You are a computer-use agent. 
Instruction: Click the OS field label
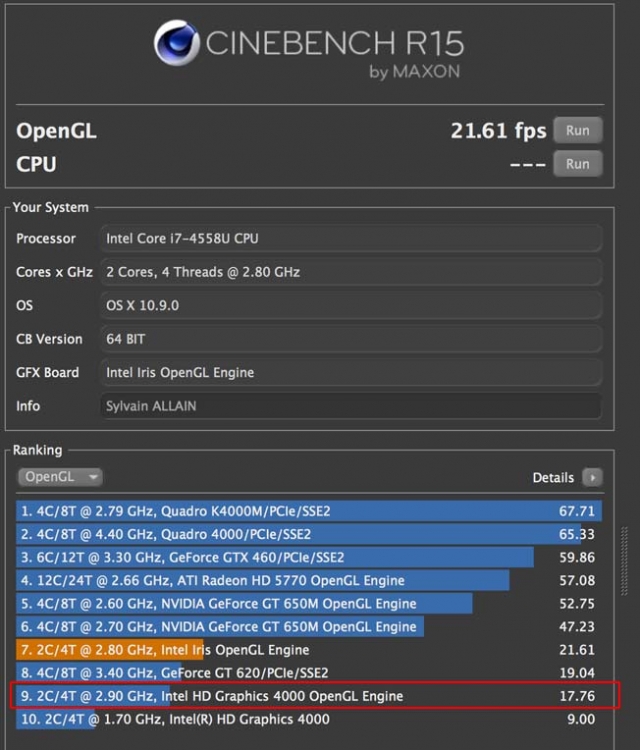click(24, 305)
